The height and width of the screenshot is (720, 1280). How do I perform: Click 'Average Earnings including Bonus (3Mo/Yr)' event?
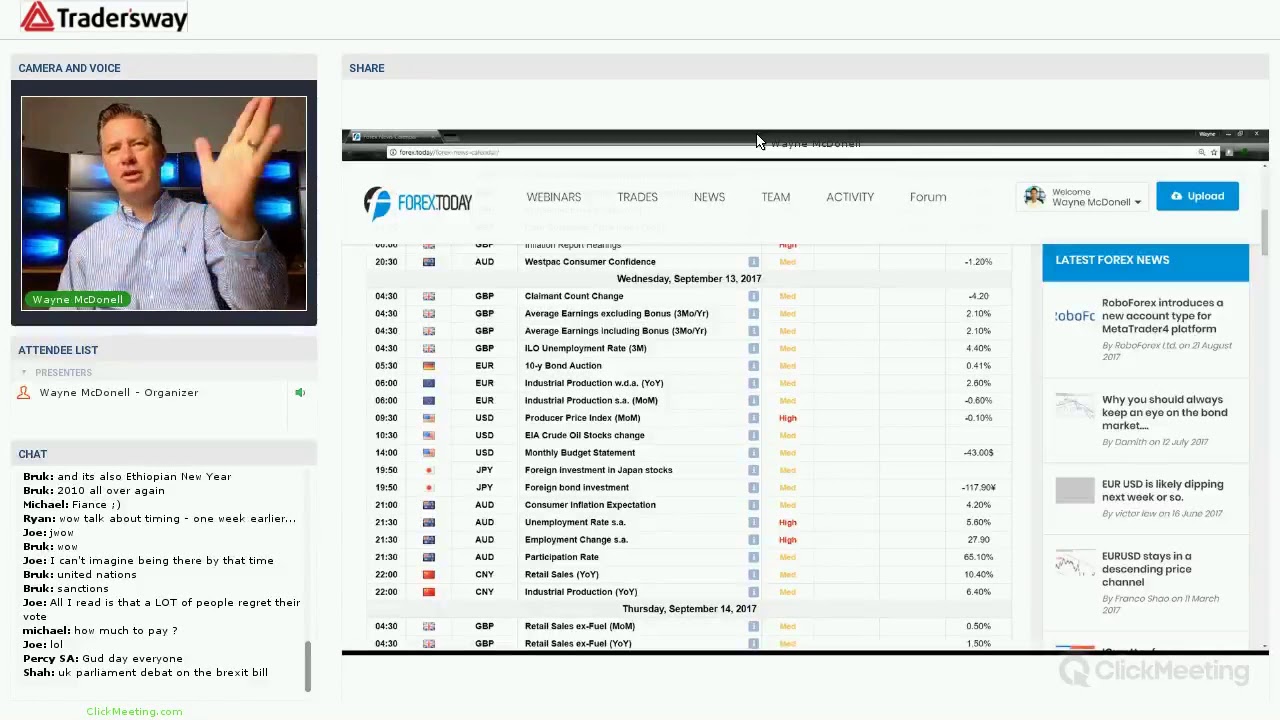(616, 331)
